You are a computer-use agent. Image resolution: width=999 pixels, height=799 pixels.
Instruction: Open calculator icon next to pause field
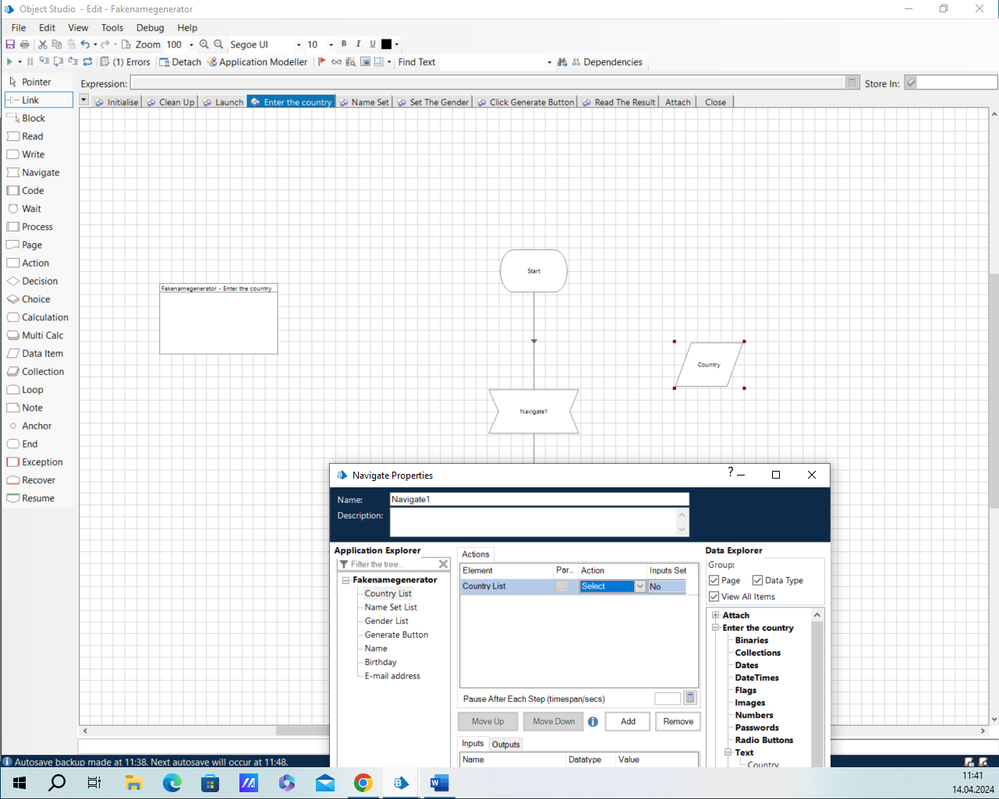coord(690,698)
